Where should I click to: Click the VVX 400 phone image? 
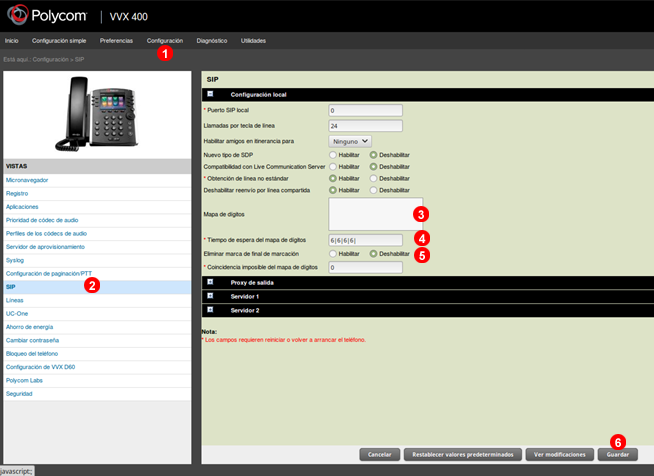pyautogui.click(x=97, y=113)
